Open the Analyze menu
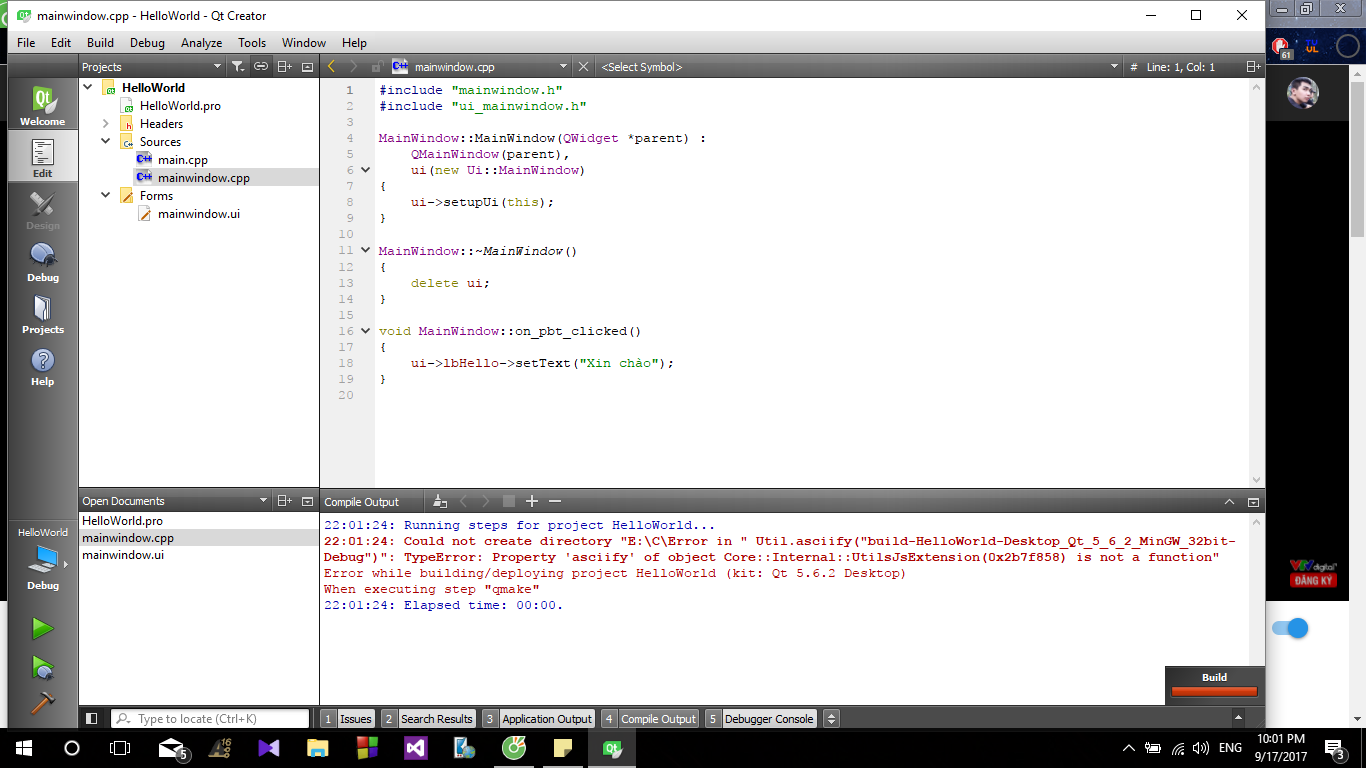This screenshot has width=1366, height=768. coord(201,43)
